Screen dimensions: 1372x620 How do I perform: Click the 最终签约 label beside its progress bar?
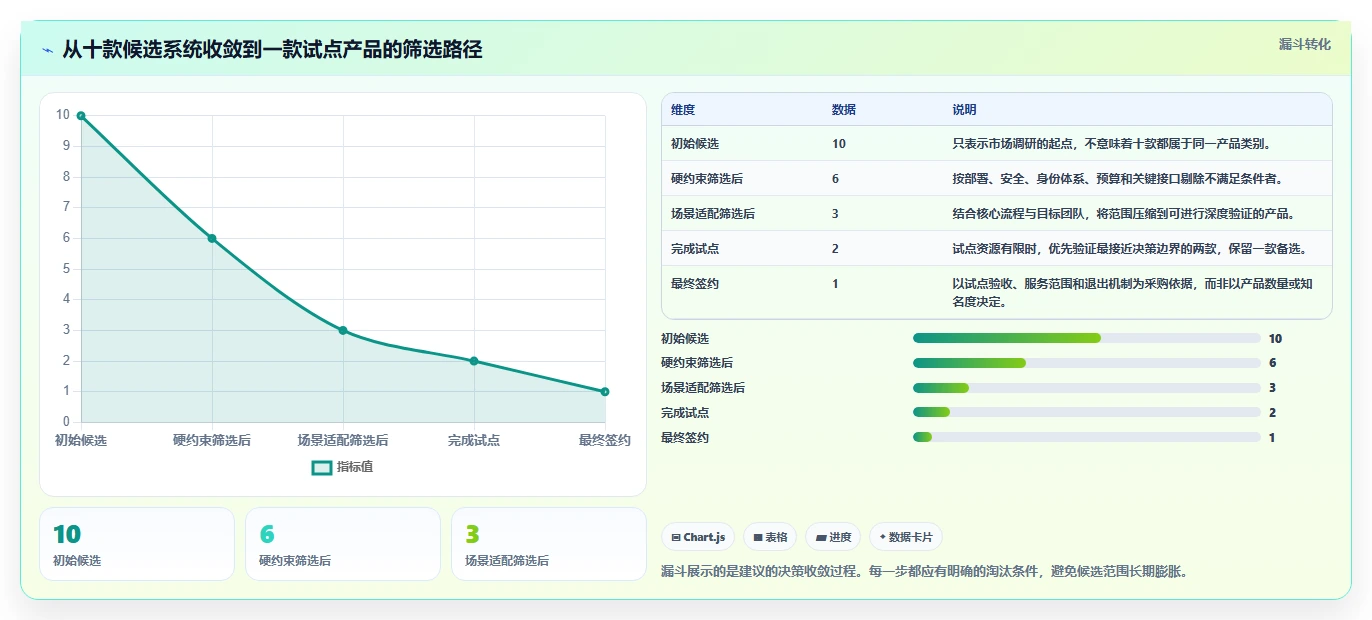(685, 438)
